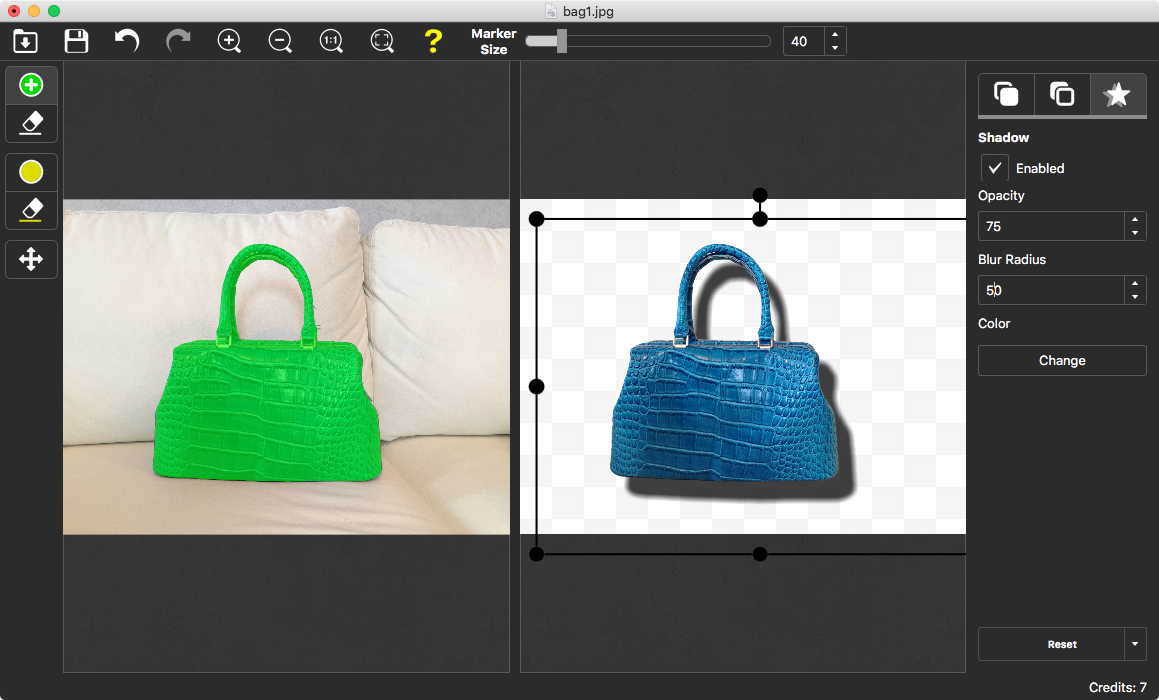Increase Opacity value with up arrow
The width and height of the screenshot is (1159, 700).
coord(1134,220)
